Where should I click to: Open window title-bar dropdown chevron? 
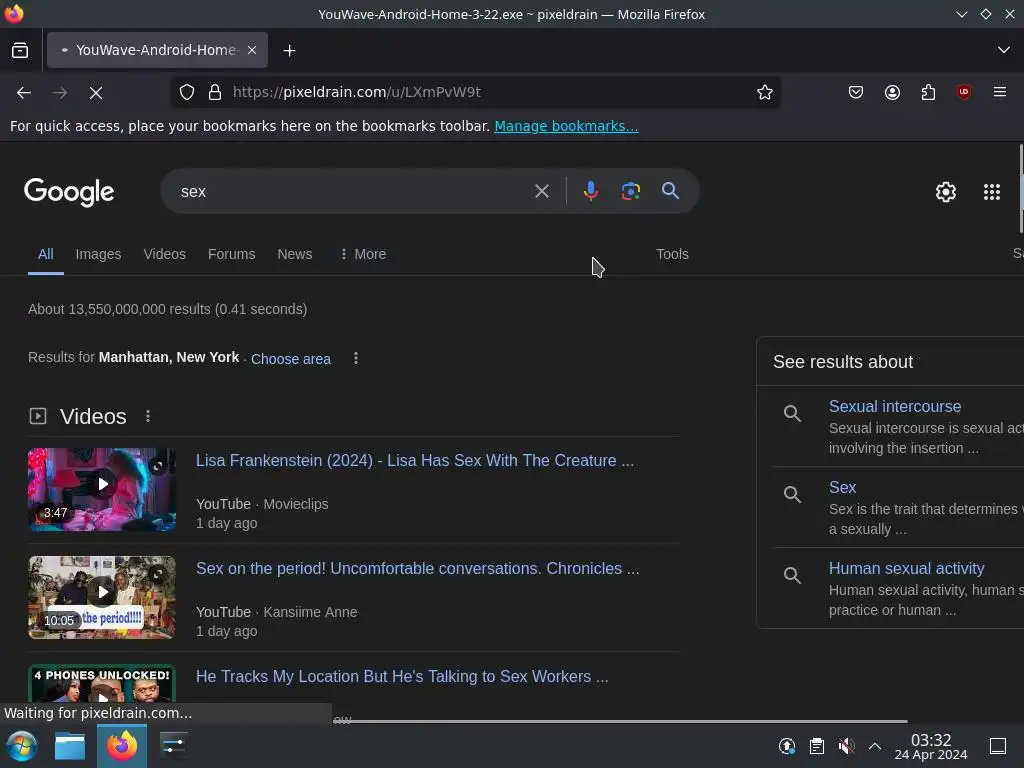point(961,14)
